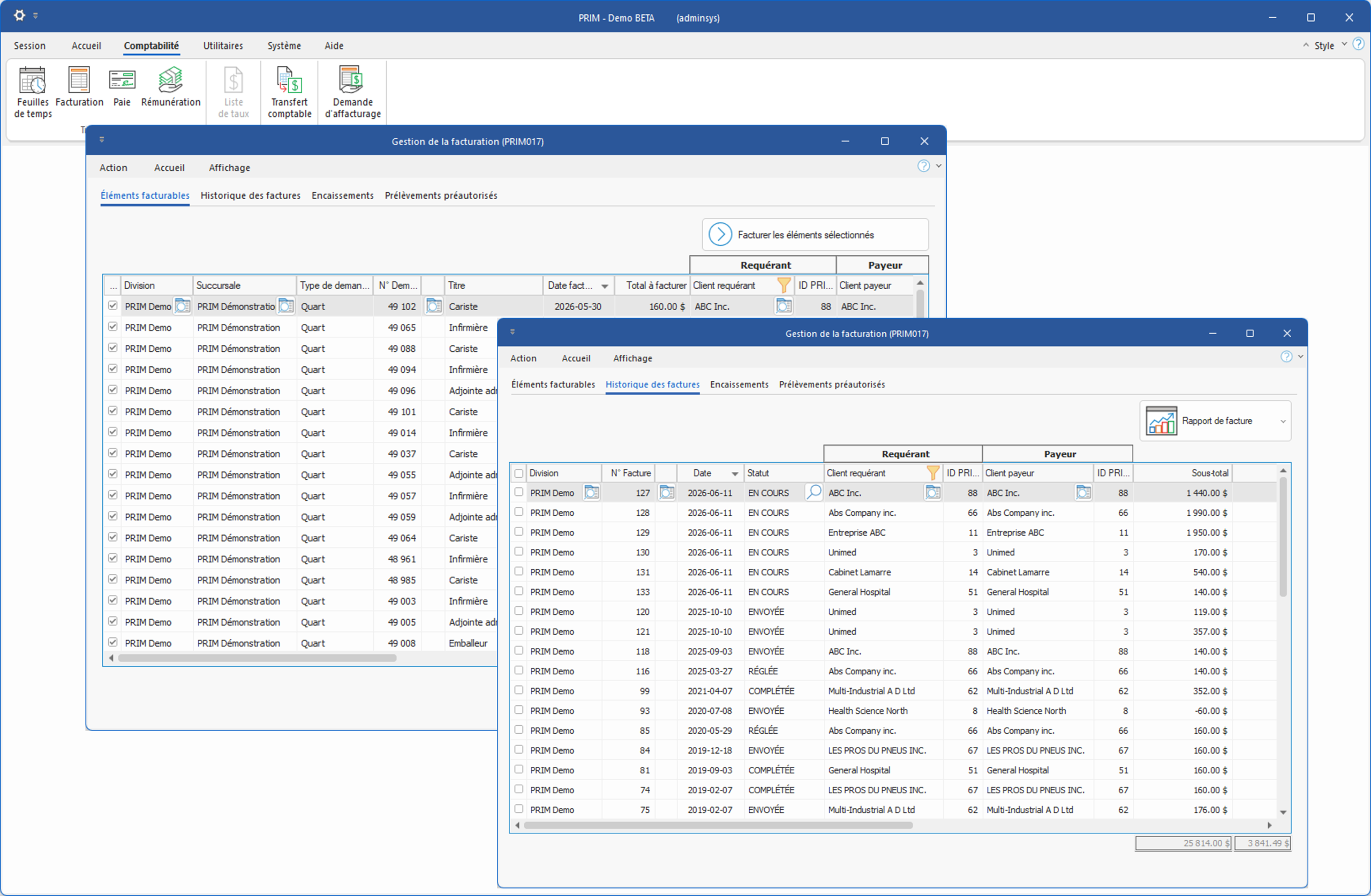1371x896 pixels.
Task: Open the Paie module icon
Action: (x=122, y=86)
